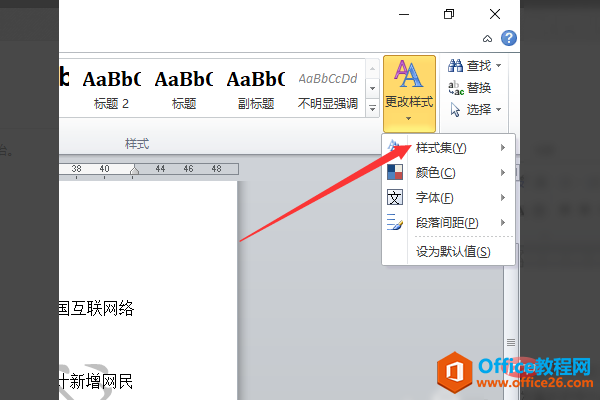Open the 样式集(Y) submenu
This screenshot has width=600, height=400.
pyautogui.click(x=448, y=147)
